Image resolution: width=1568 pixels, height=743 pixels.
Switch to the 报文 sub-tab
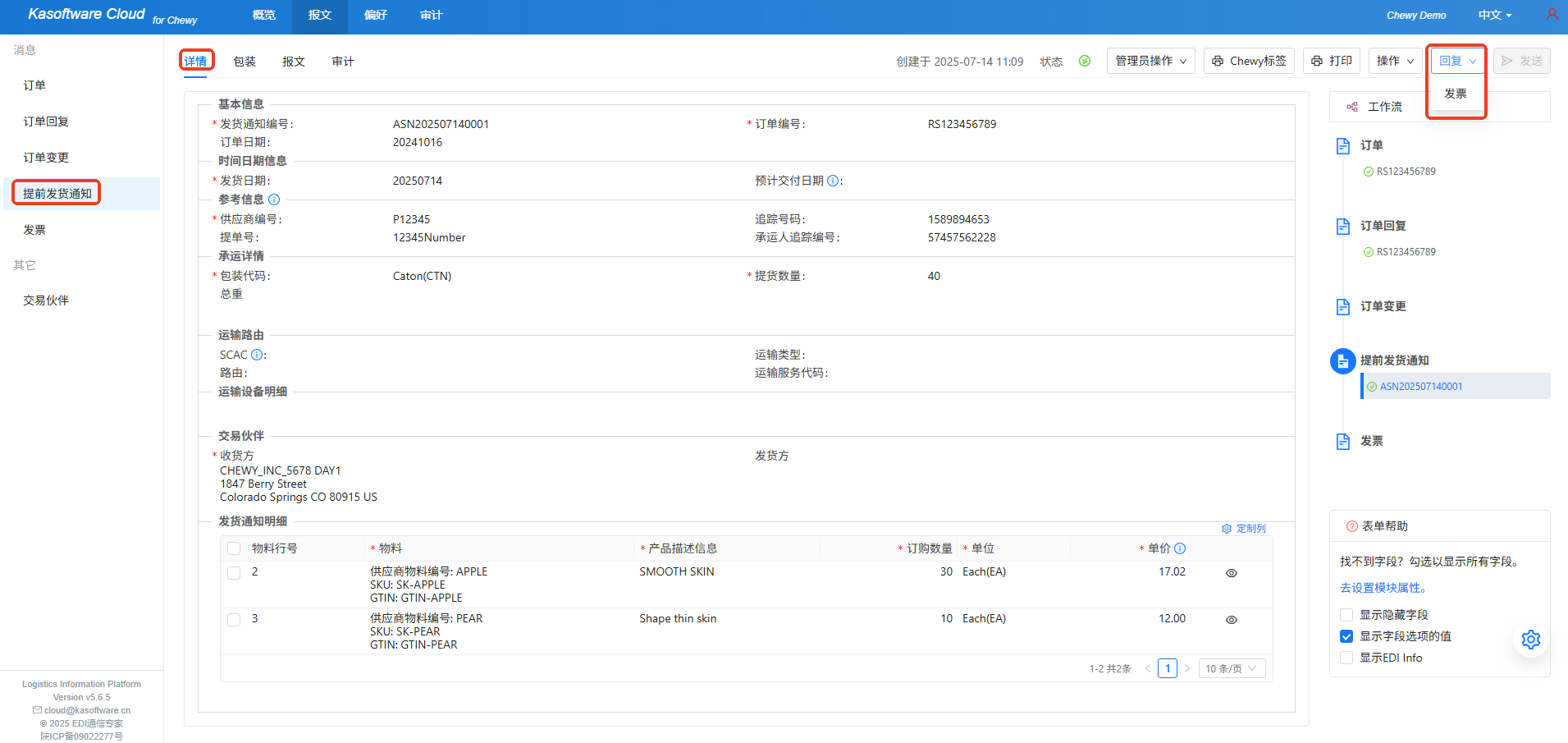tap(294, 62)
